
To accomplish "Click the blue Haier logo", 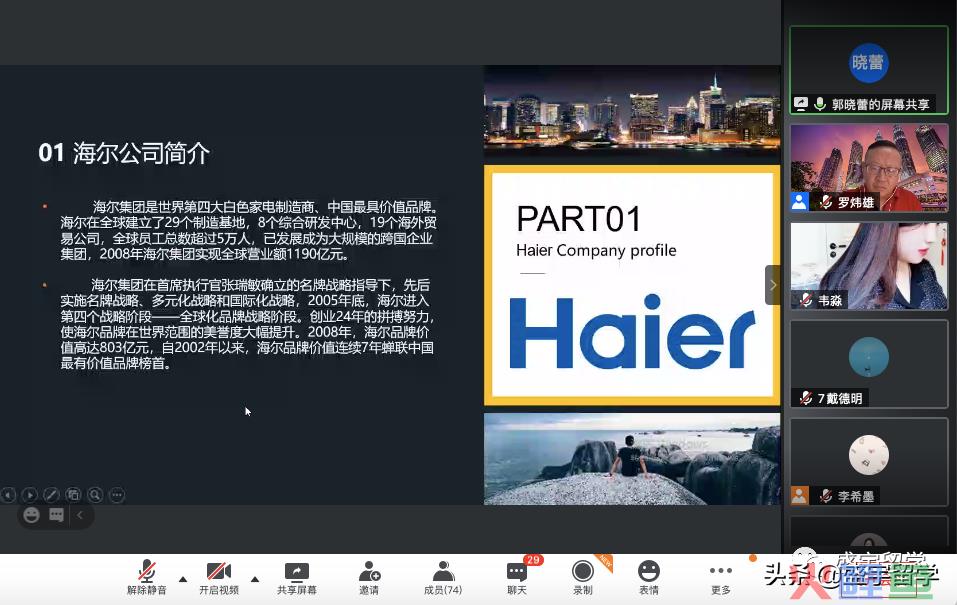I will (632, 331).
